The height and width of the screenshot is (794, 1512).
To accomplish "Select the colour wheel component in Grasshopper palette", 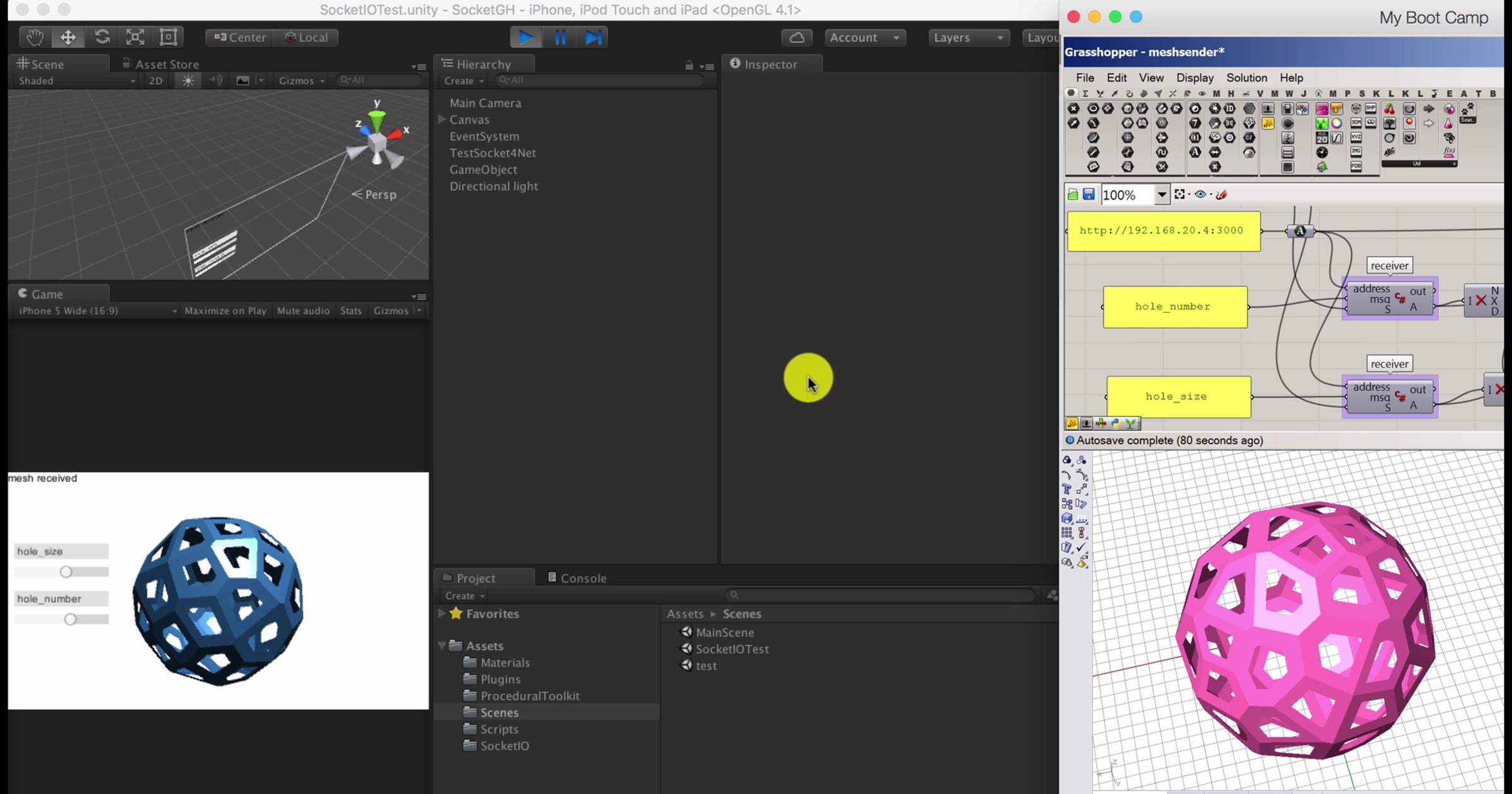I will pos(1336,124).
